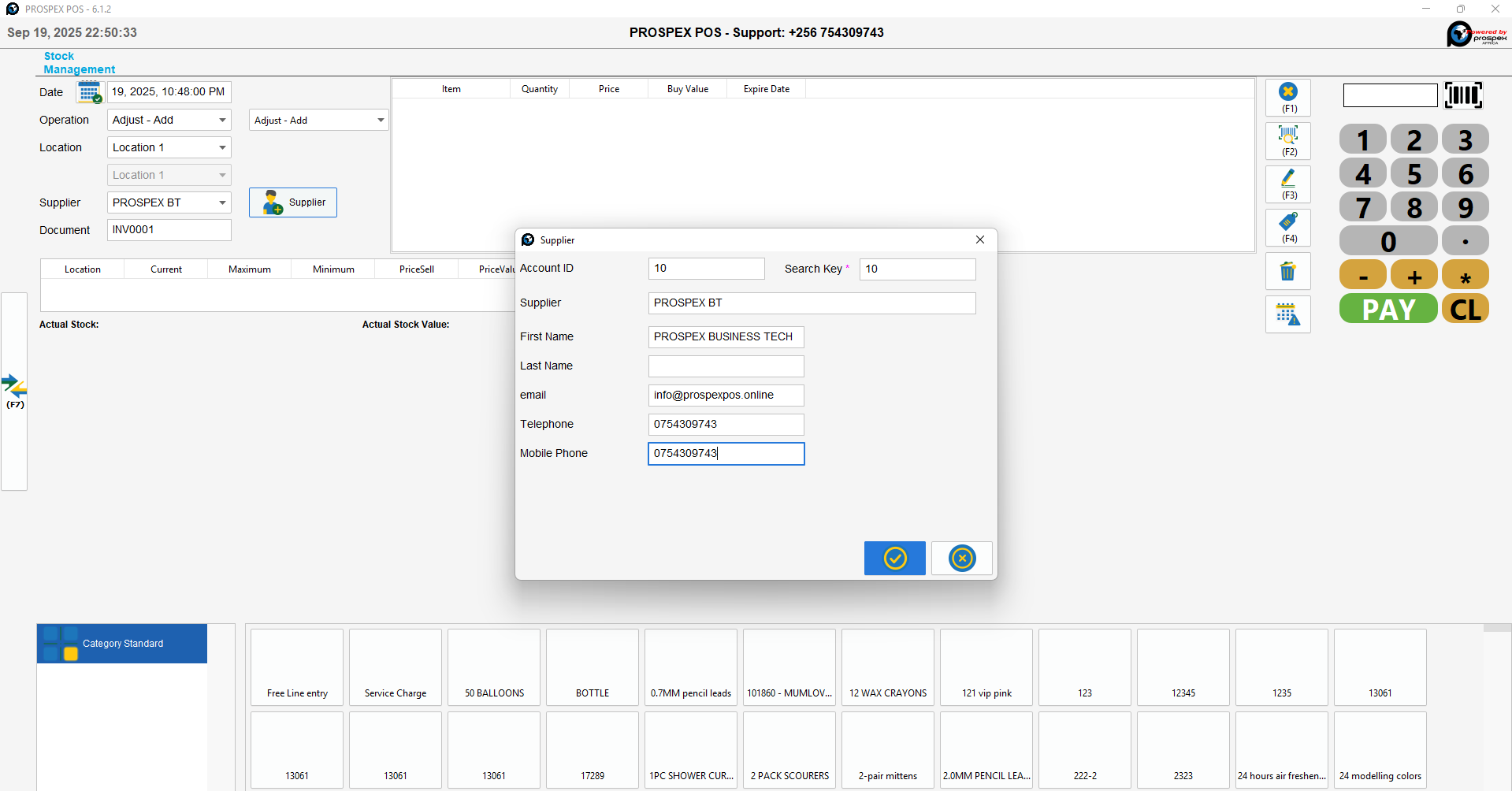1512x791 pixels.
Task: Tap keypad number 0
Action: pyautogui.click(x=1388, y=241)
